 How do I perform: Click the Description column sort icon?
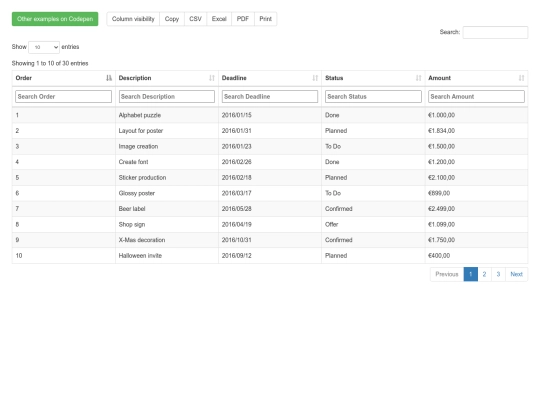(212, 78)
